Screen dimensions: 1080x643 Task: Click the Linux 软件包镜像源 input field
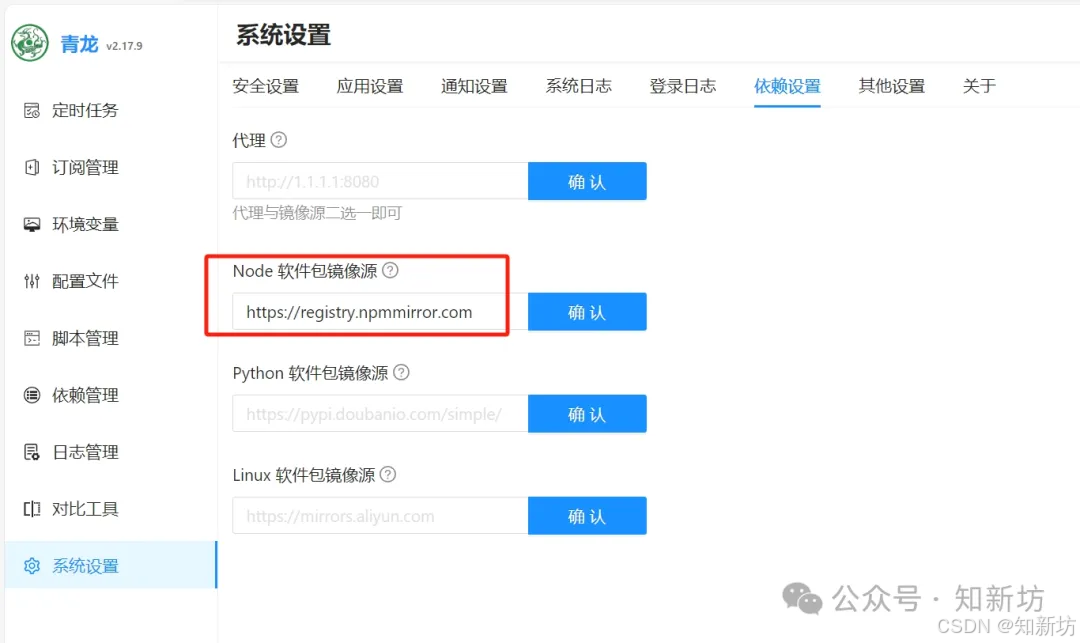tap(380, 516)
